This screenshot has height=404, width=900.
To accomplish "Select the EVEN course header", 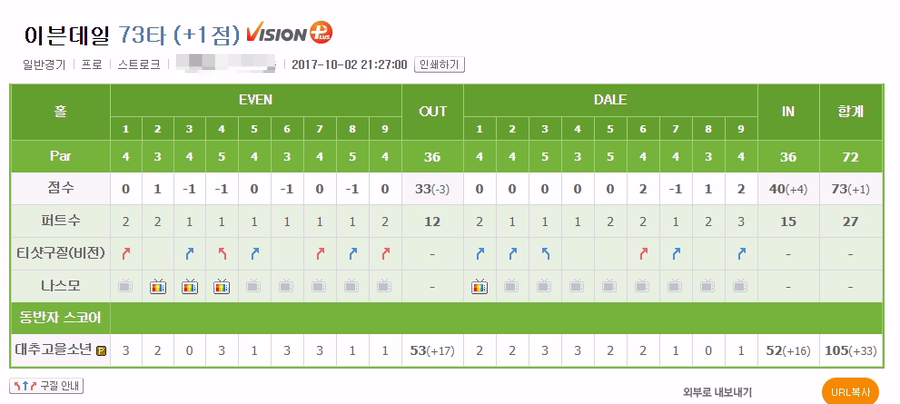I will (255, 100).
